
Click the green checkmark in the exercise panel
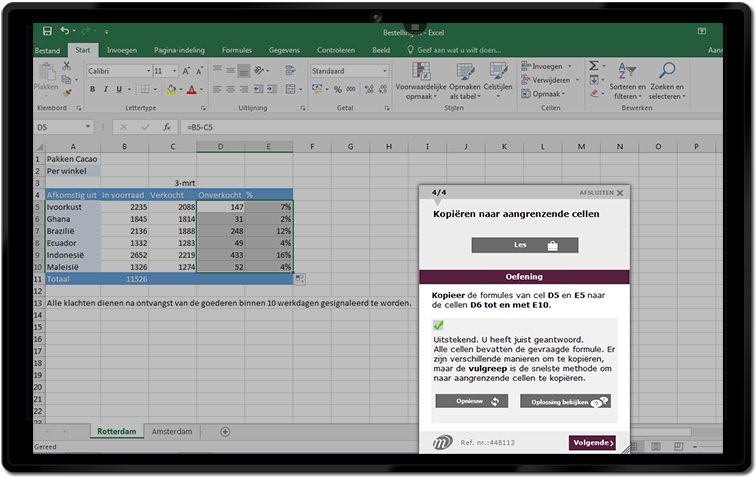point(438,326)
